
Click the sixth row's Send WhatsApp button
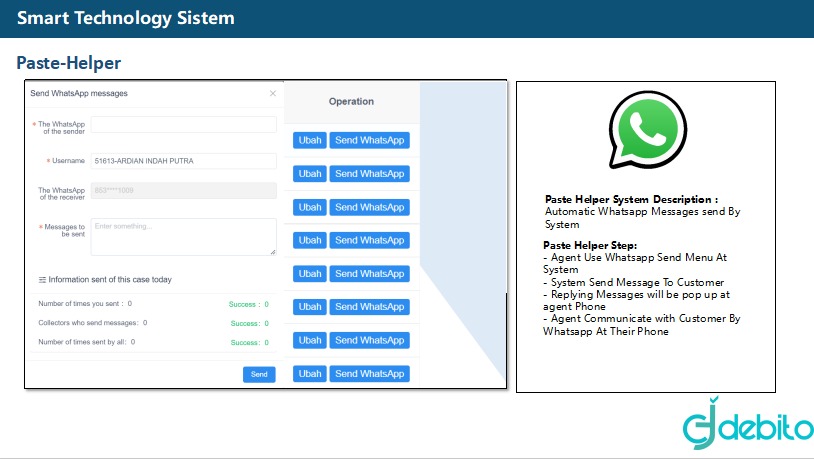point(370,307)
